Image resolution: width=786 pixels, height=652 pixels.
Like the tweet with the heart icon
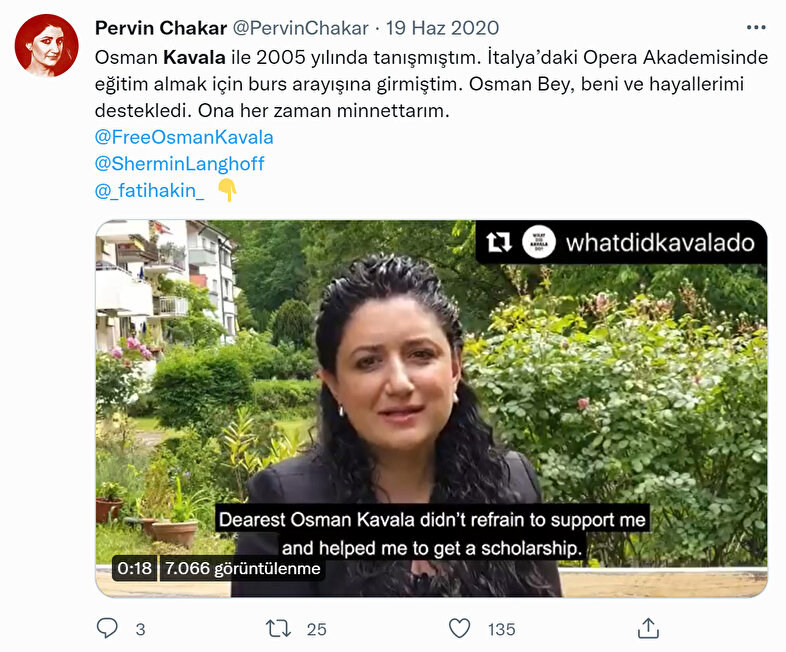[459, 628]
